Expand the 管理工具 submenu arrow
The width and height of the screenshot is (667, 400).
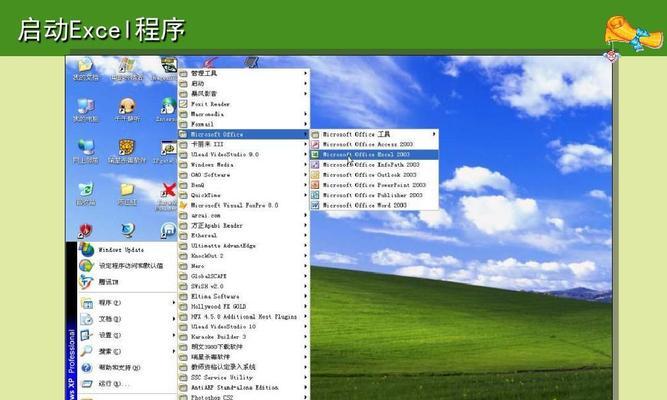click(305, 73)
